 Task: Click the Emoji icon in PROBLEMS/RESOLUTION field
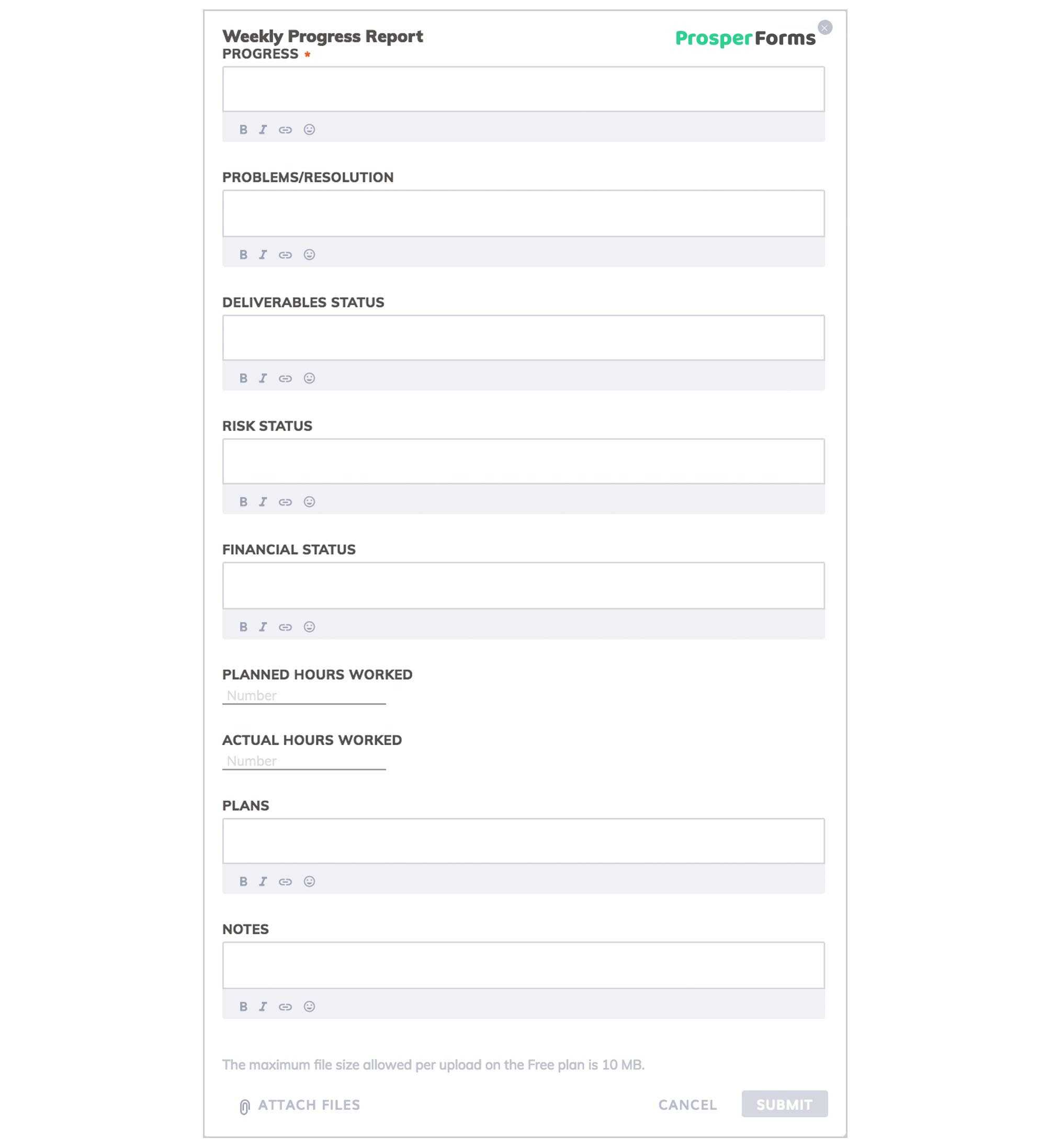[x=308, y=253]
